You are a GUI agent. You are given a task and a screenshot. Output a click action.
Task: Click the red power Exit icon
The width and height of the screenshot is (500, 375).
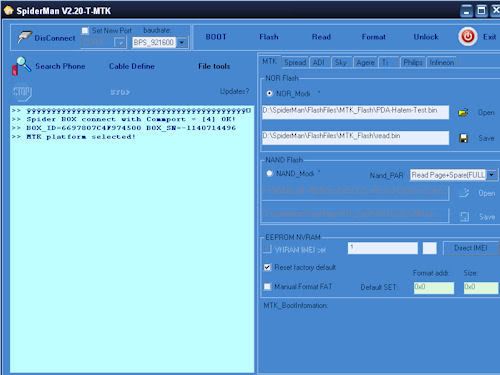(468, 37)
